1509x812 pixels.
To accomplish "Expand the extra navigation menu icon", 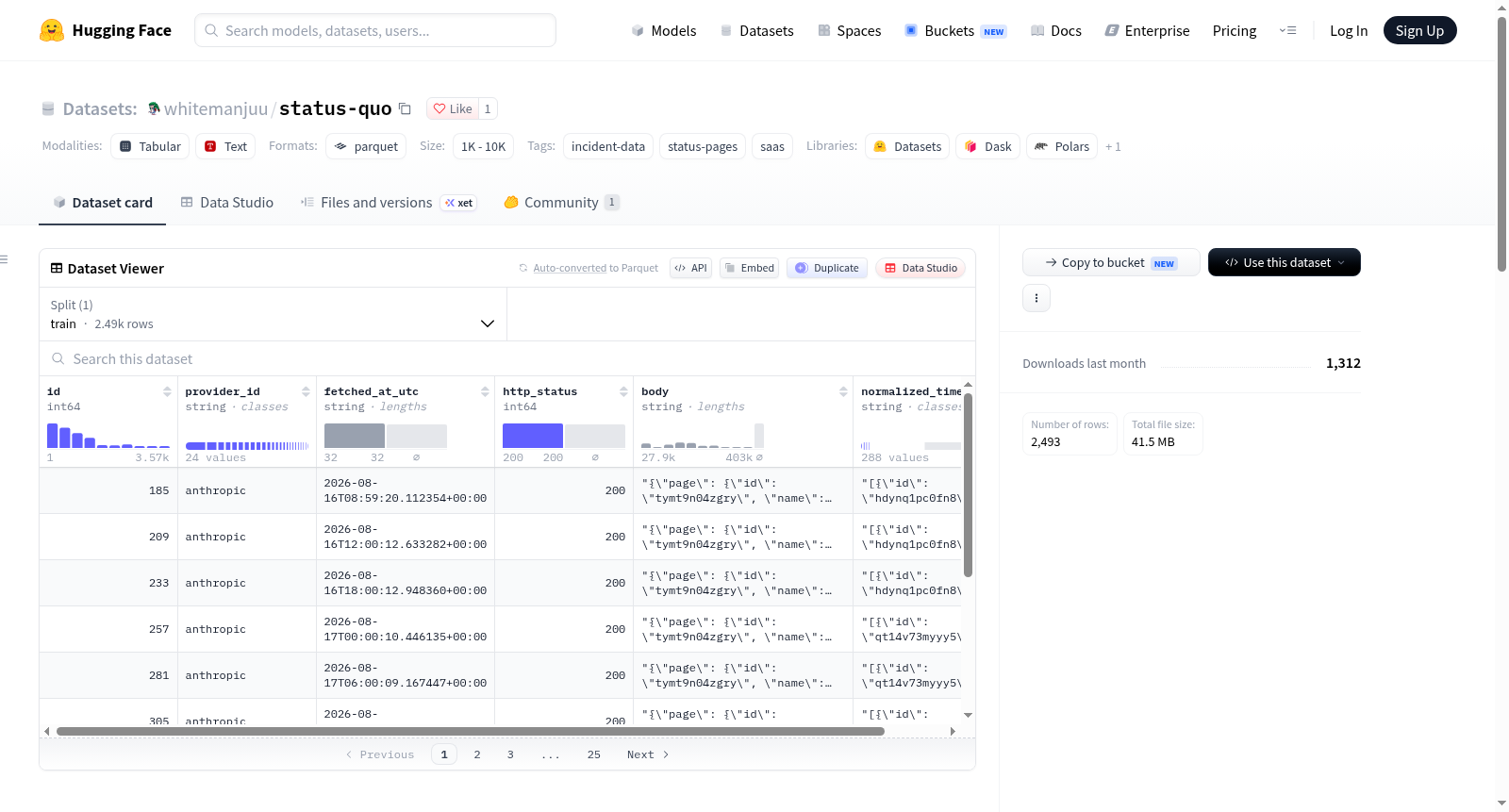I will point(1287,30).
